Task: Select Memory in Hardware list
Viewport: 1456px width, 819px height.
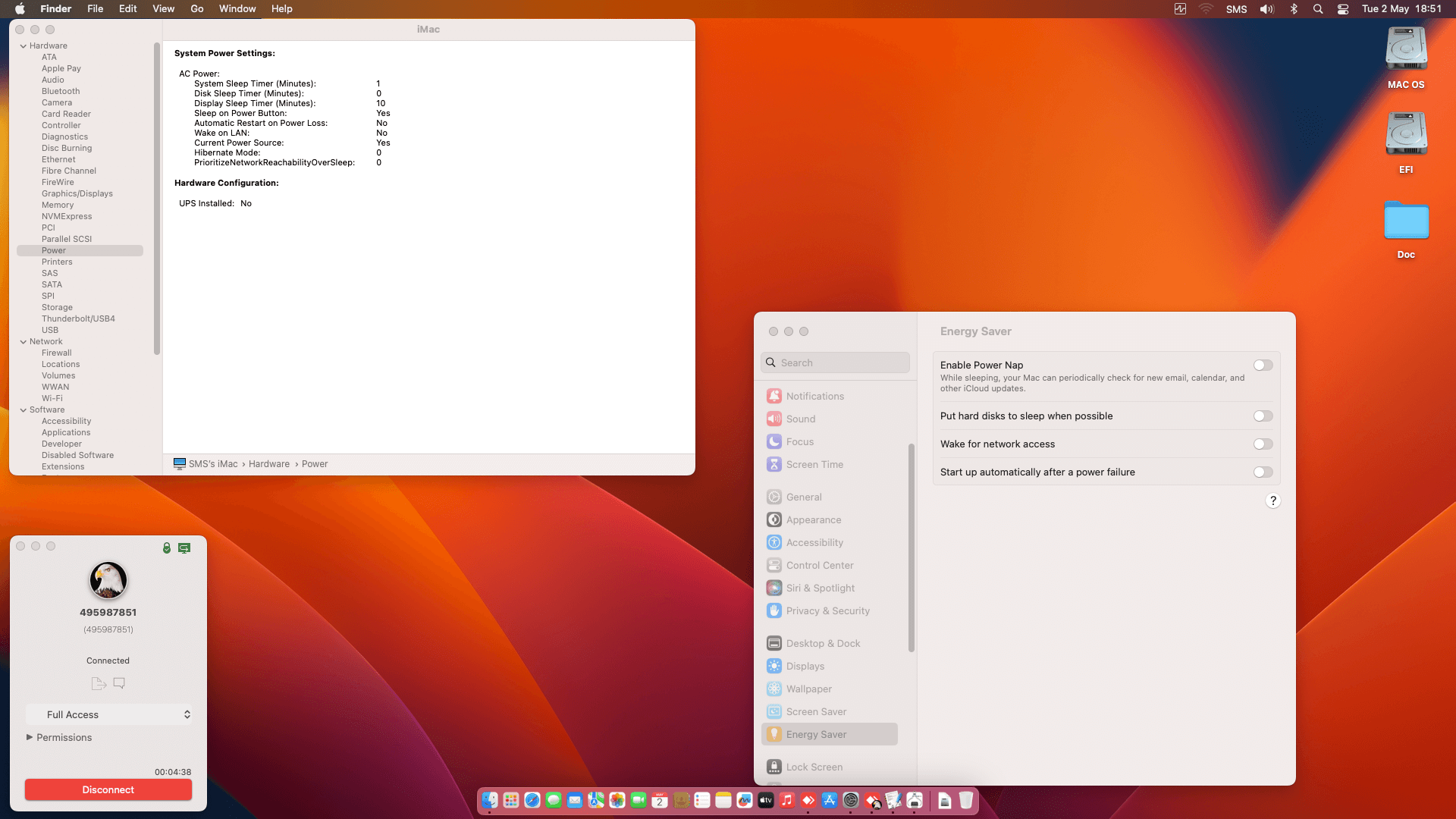Action: pyautogui.click(x=58, y=206)
